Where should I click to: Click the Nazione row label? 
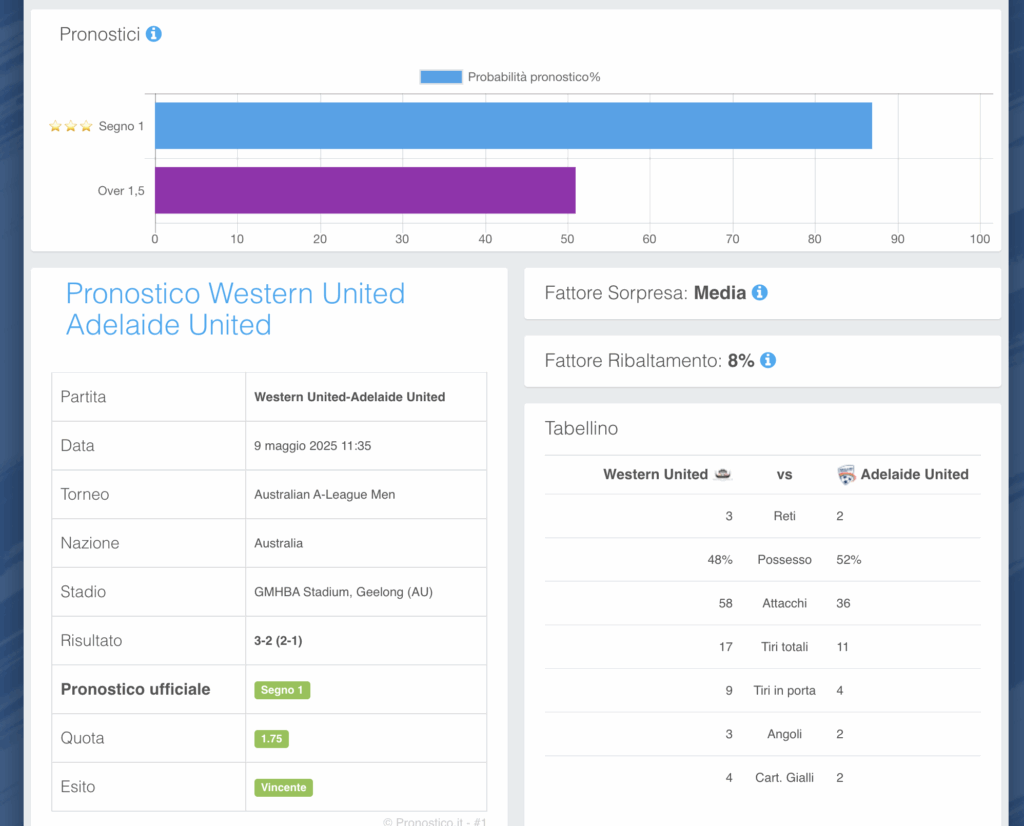[x=90, y=543]
